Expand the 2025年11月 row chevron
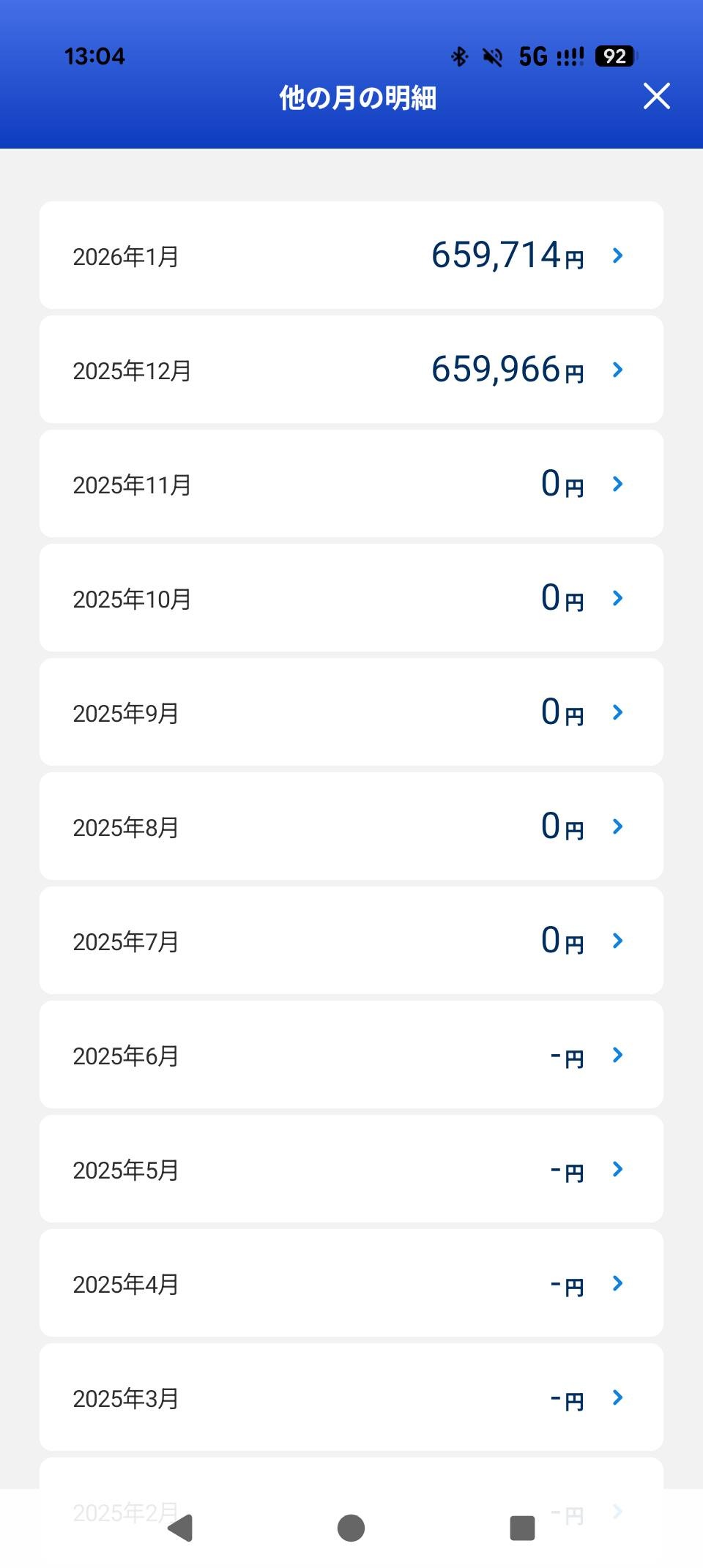Image resolution: width=703 pixels, height=1568 pixels. [617, 484]
